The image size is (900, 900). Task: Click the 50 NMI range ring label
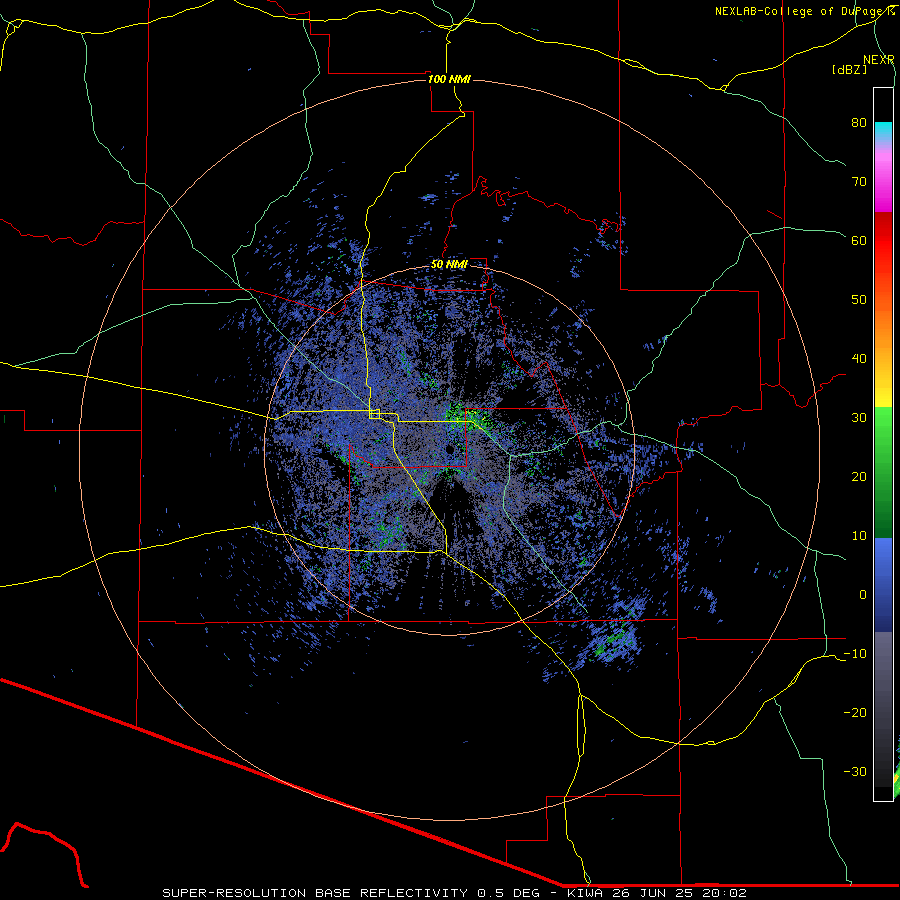click(x=449, y=264)
